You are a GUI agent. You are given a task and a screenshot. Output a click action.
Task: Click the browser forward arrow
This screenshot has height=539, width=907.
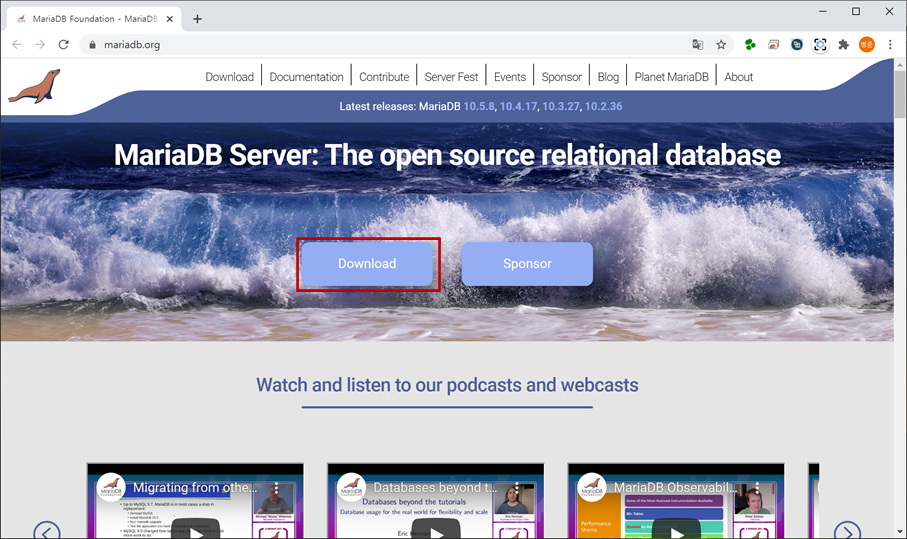click(x=40, y=45)
